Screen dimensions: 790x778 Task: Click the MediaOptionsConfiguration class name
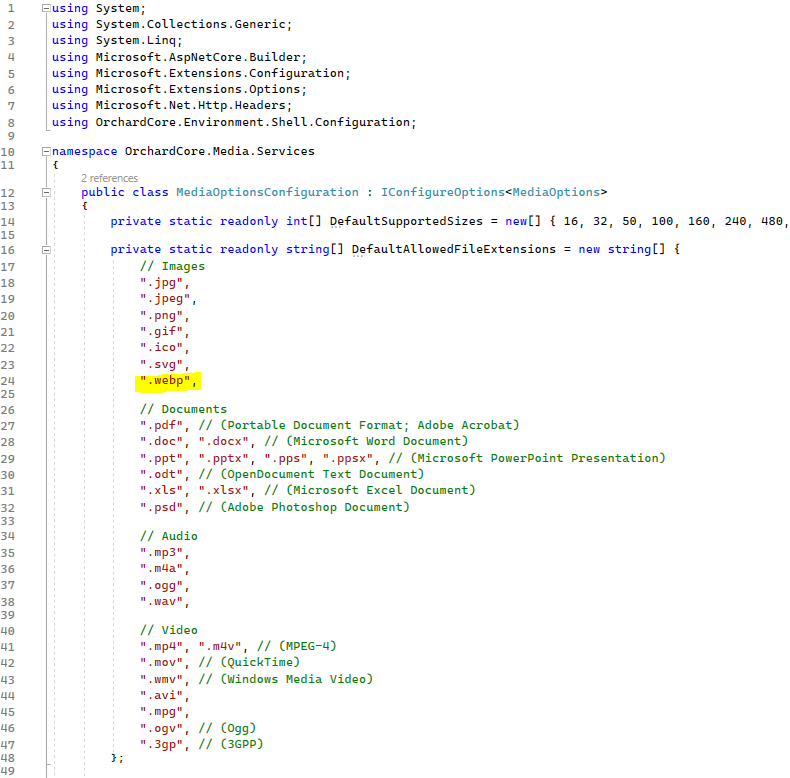tap(267, 192)
